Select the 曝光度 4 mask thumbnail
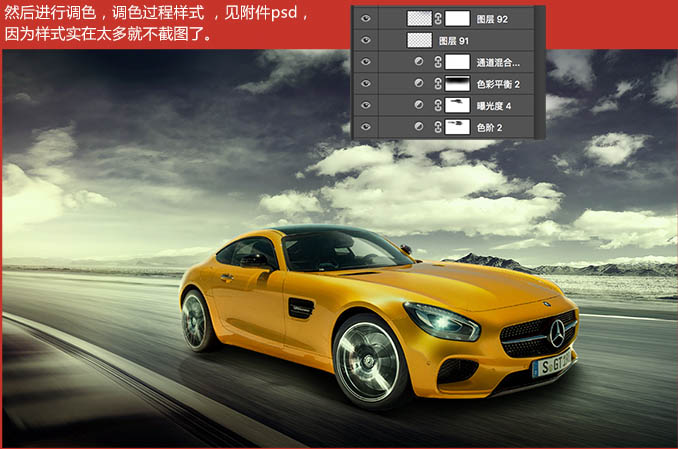 click(x=457, y=105)
